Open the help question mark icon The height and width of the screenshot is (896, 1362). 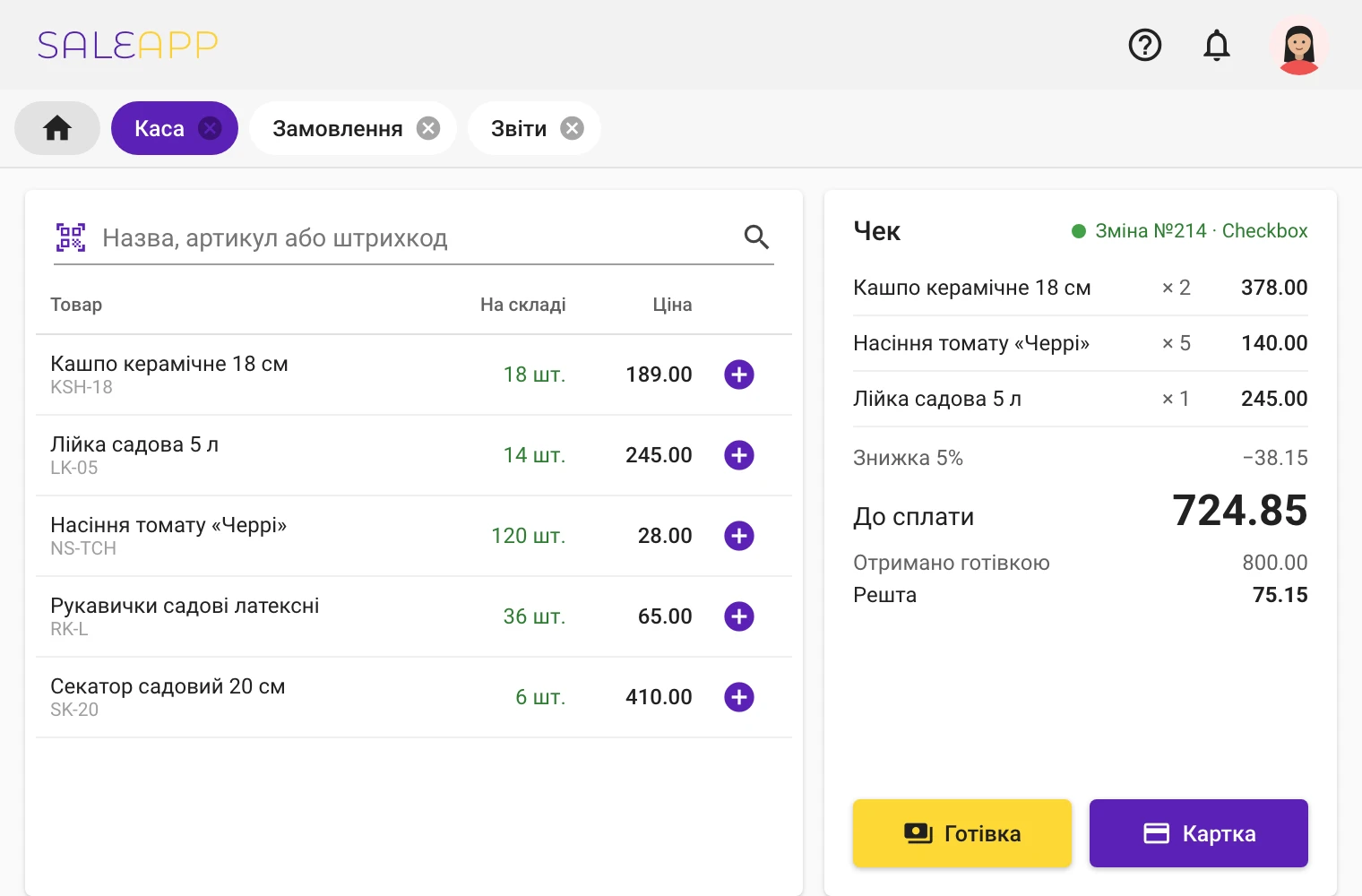click(x=1145, y=45)
